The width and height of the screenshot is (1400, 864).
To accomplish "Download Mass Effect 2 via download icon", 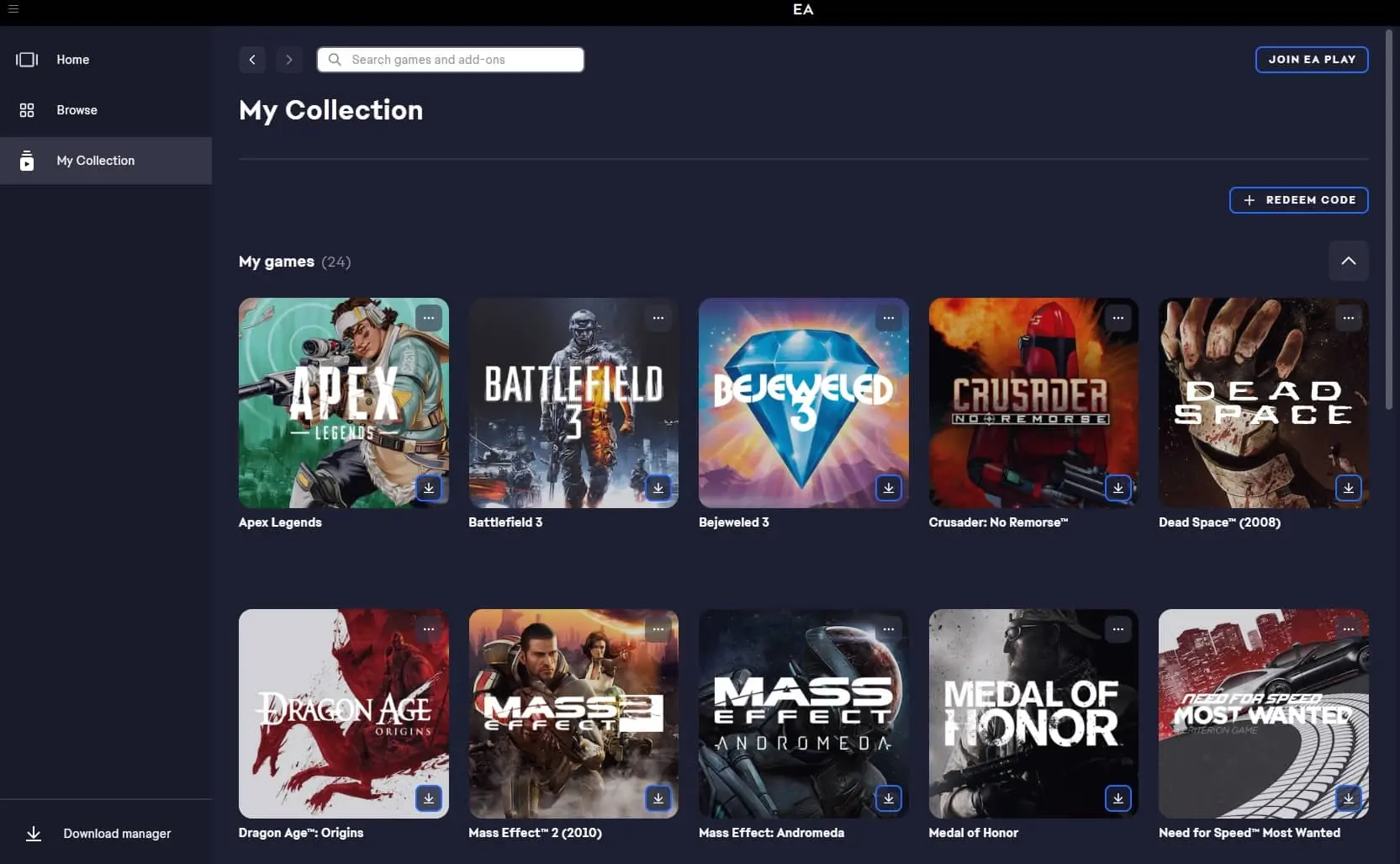I will click(658, 798).
